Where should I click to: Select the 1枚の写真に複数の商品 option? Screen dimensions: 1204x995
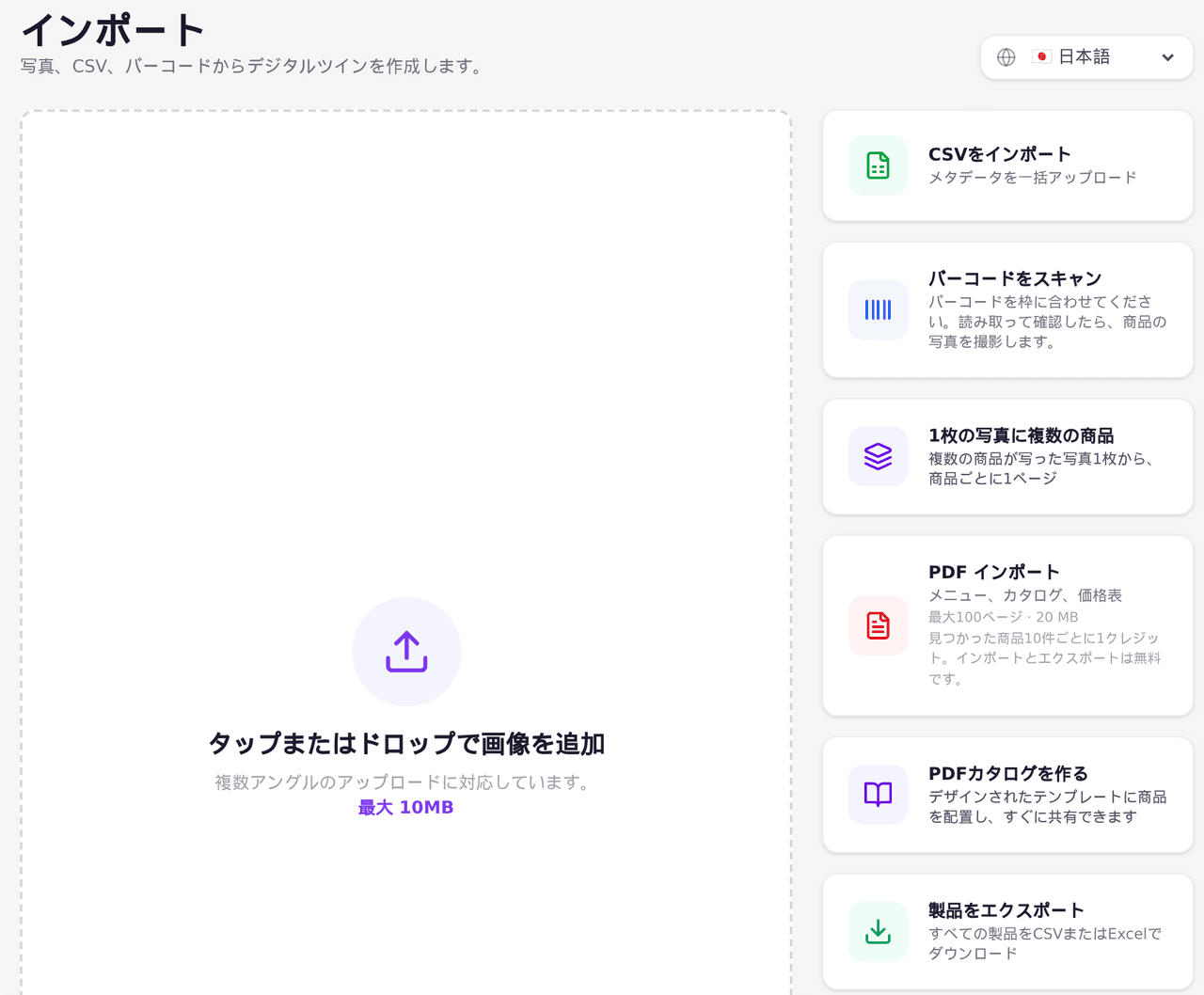click(1007, 456)
